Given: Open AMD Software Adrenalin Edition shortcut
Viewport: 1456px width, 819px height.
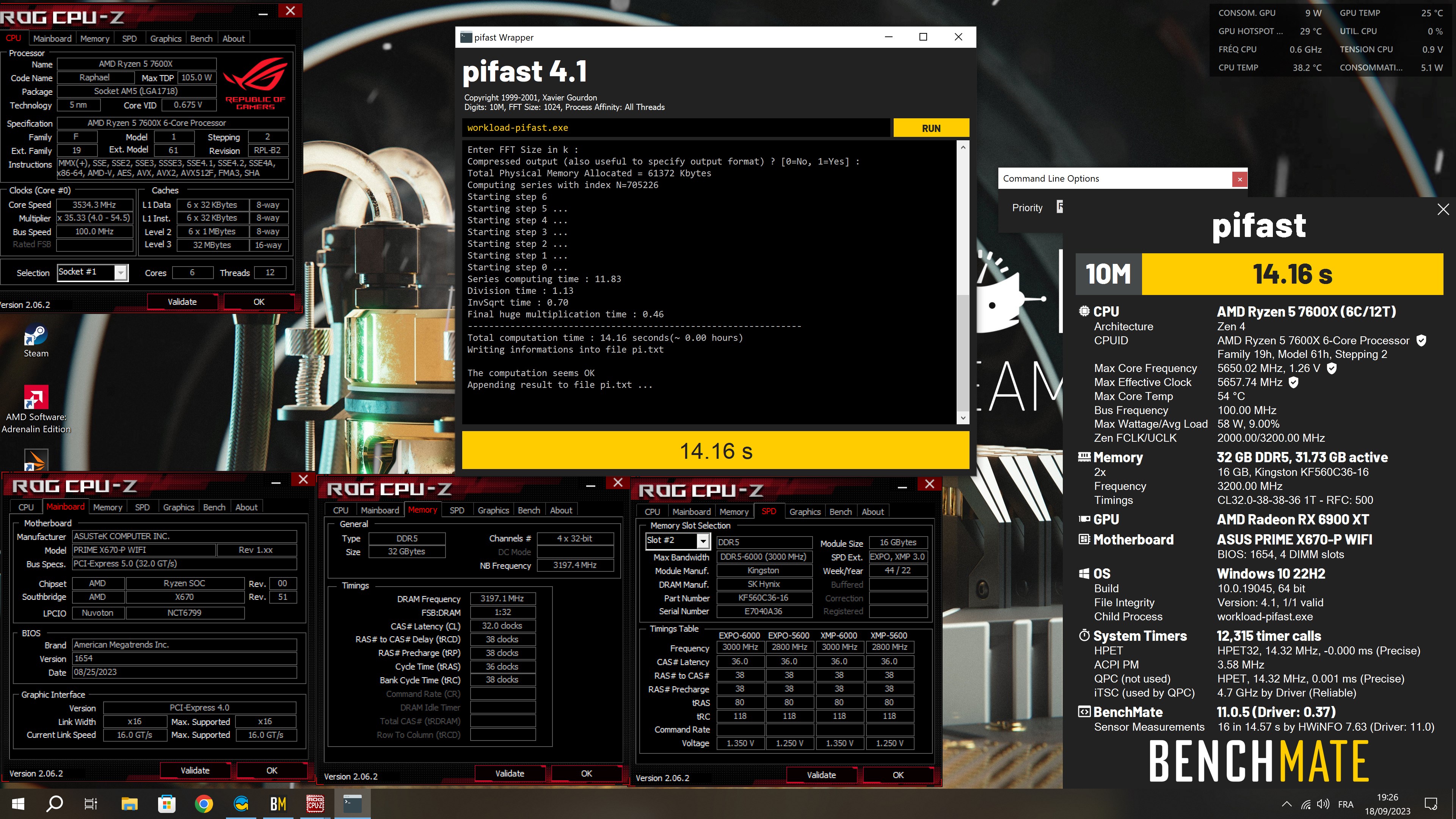Looking at the screenshot, I should (36, 409).
